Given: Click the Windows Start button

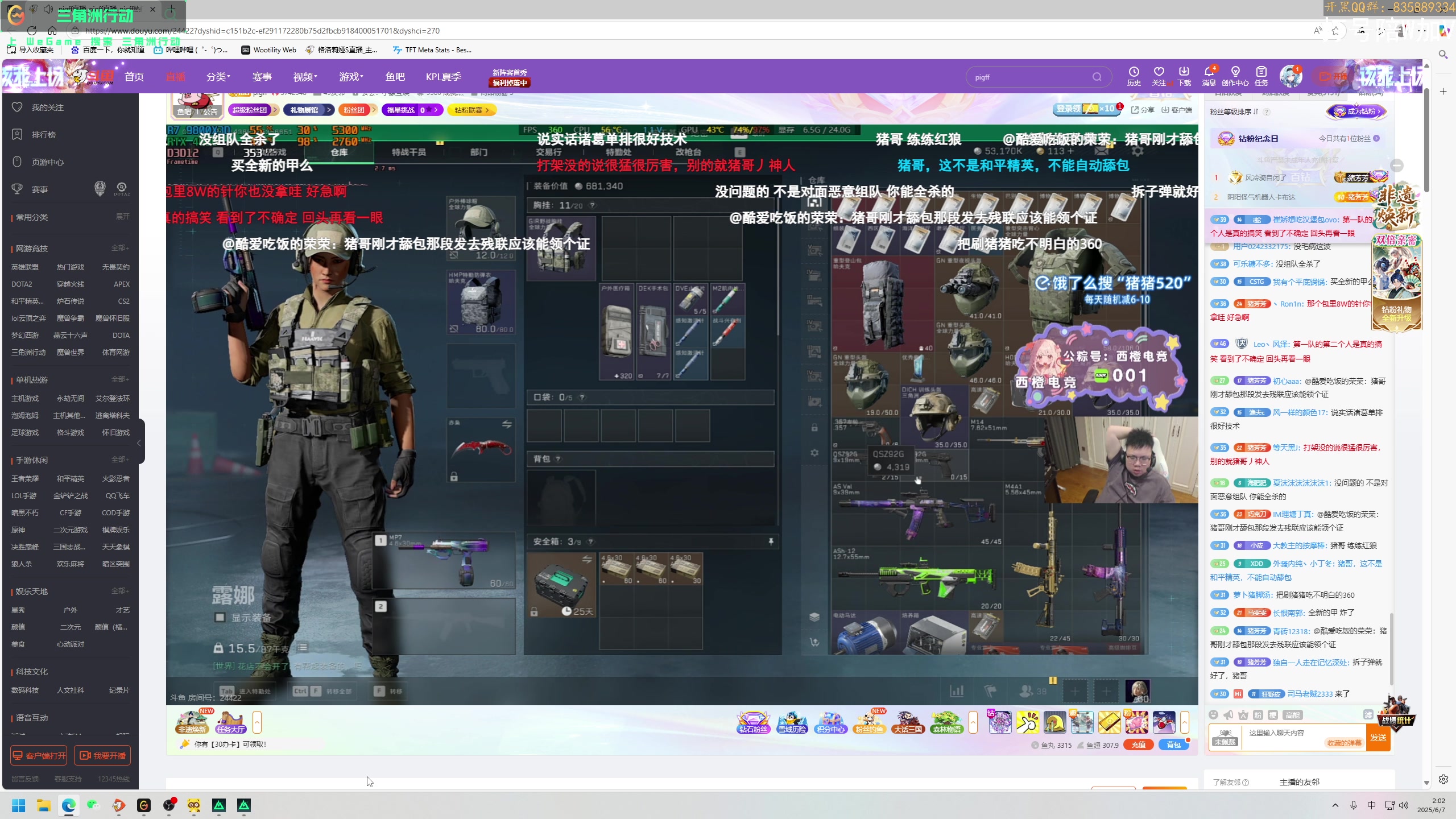Looking at the screenshot, I should coord(19,805).
